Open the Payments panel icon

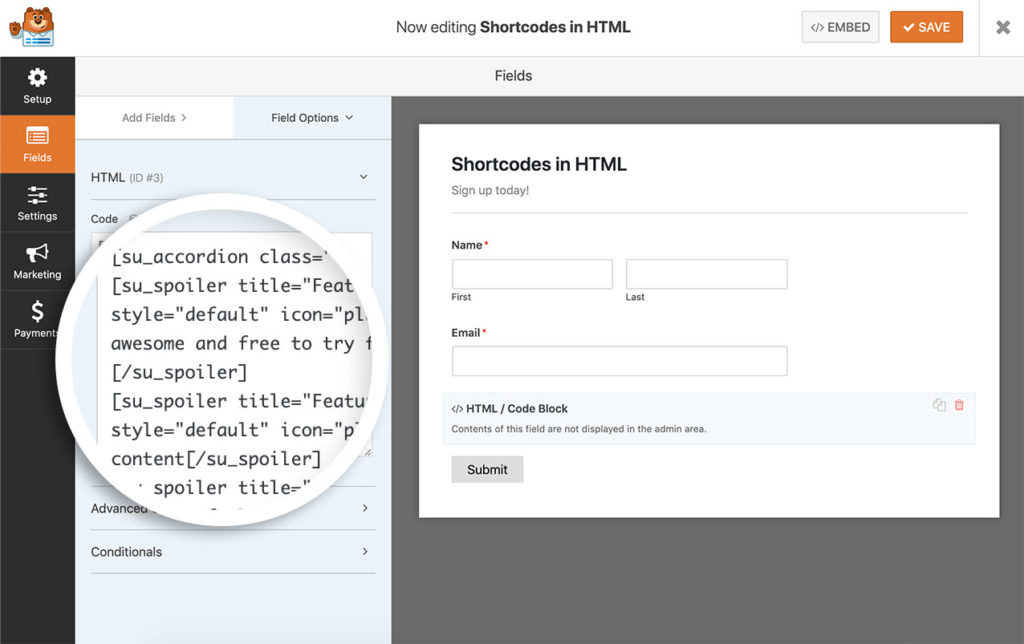37,318
